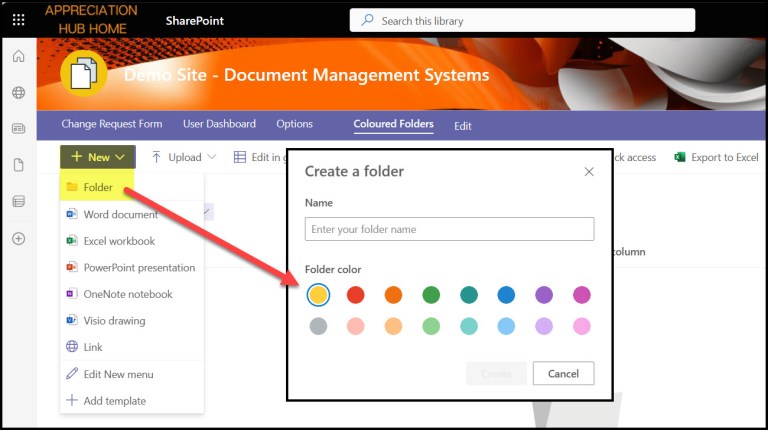Select light teal folder color
The image size is (768, 430).
(469, 326)
